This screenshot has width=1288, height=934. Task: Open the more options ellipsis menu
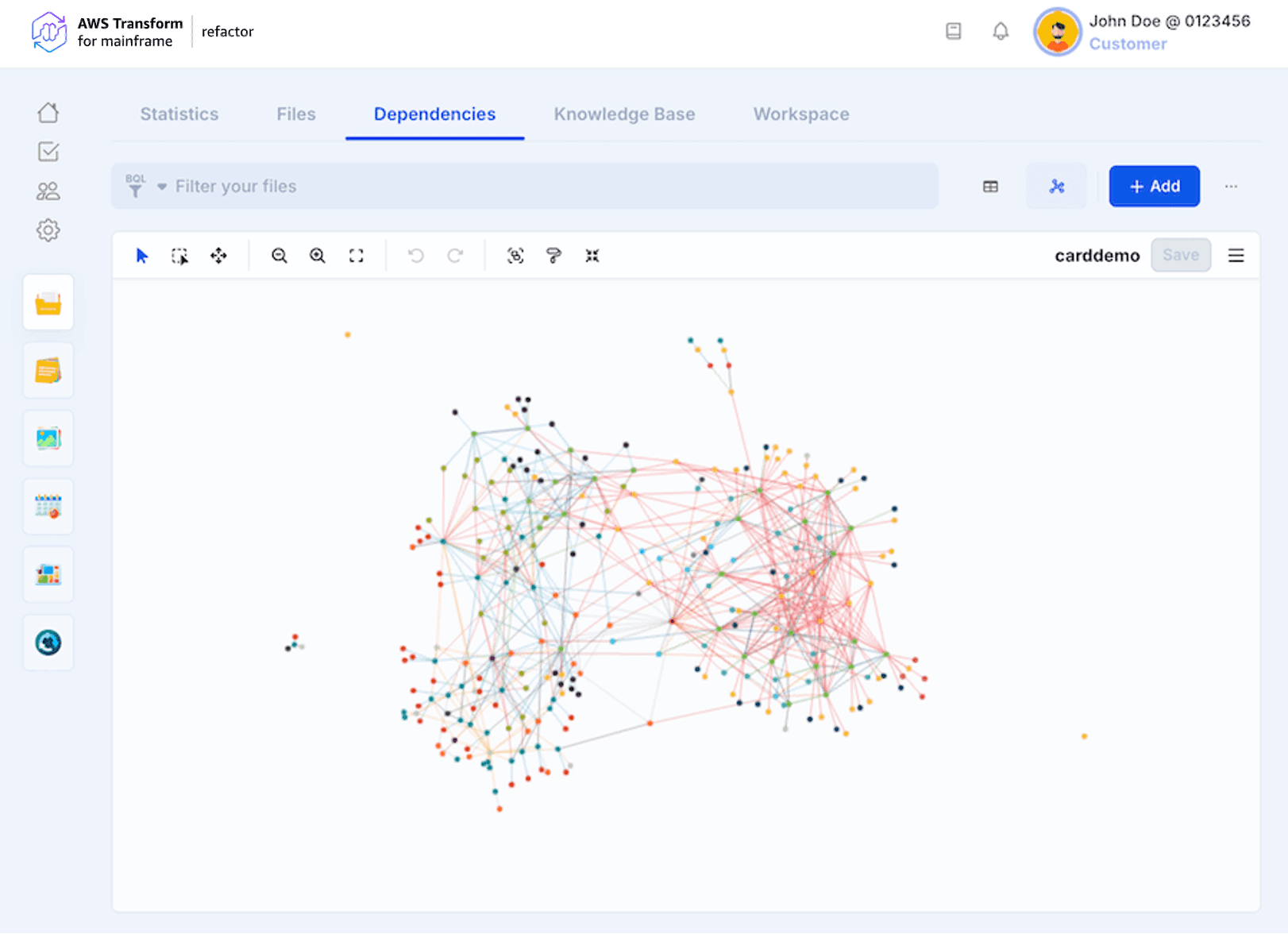[x=1231, y=187]
